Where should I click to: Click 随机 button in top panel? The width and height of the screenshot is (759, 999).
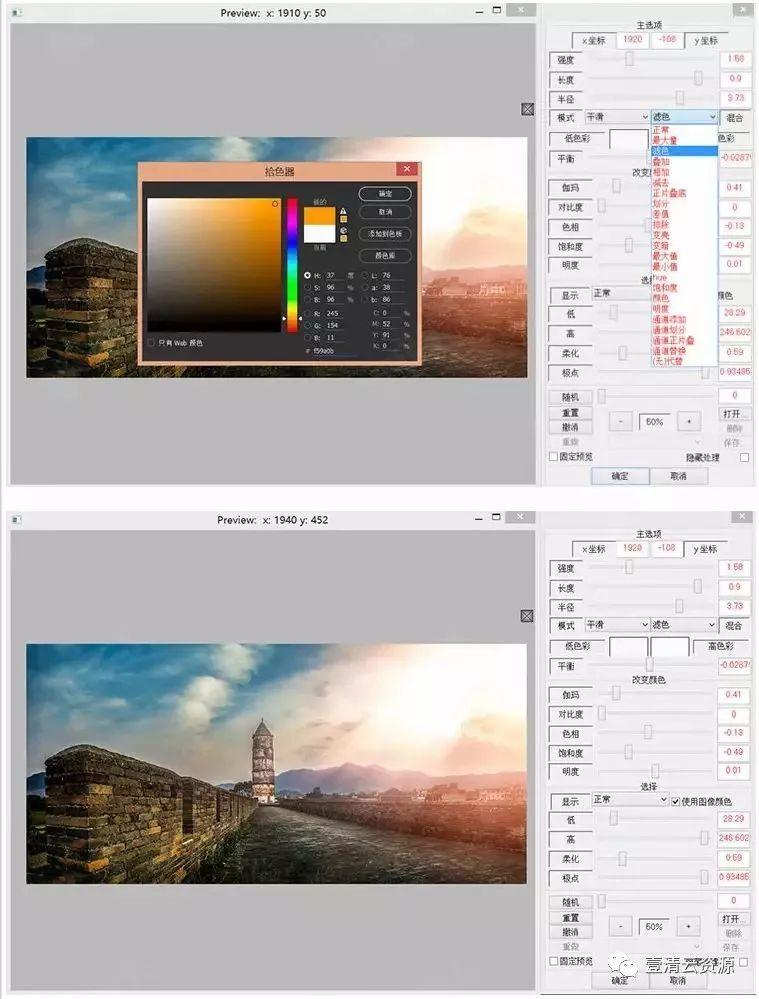(570, 398)
